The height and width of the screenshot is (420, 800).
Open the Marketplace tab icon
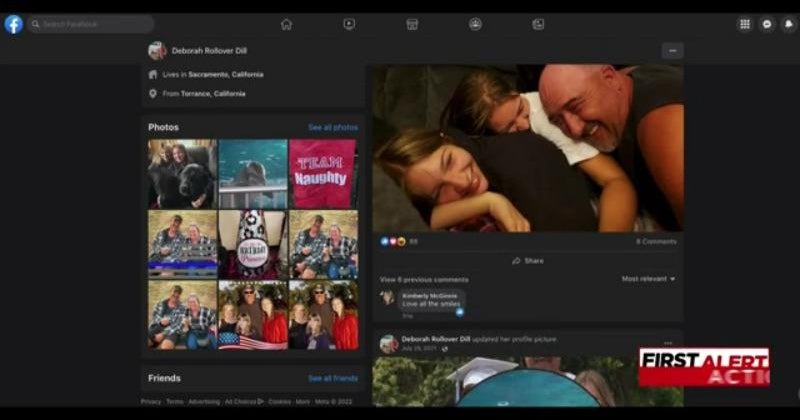click(x=412, y=24)
